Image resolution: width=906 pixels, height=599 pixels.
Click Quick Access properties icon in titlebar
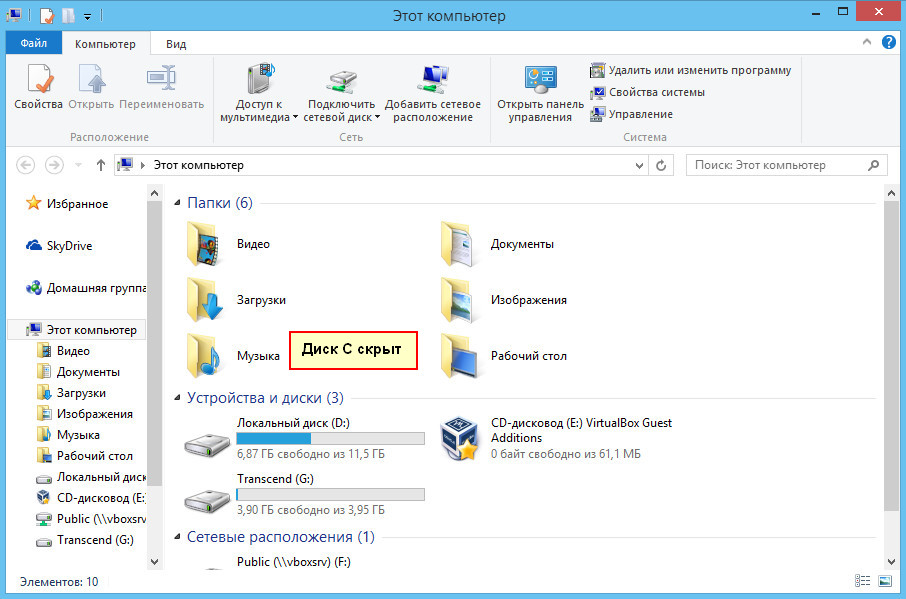(x=47, y=16)
